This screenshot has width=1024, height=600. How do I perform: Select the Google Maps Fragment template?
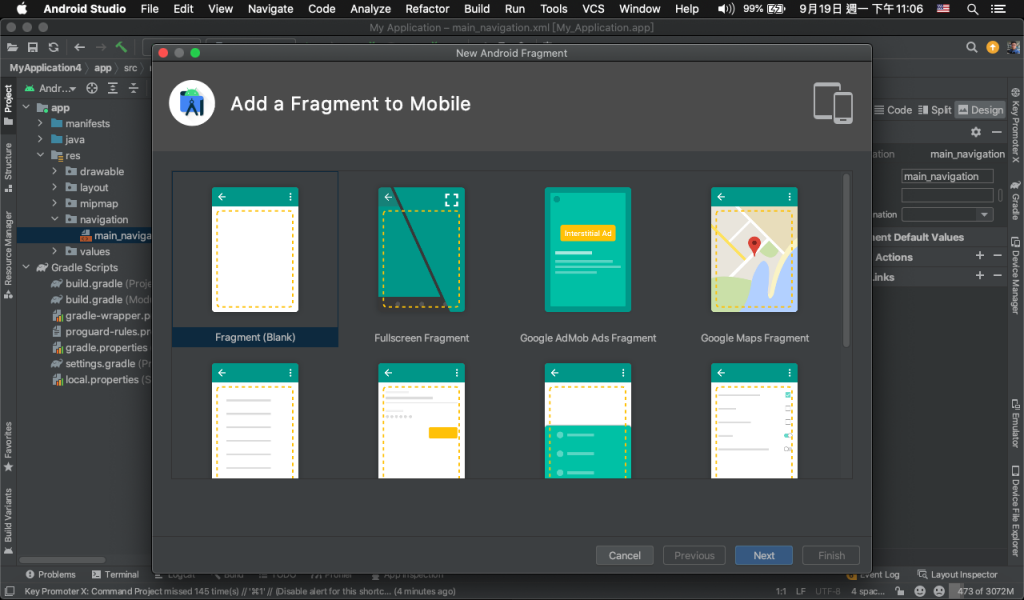point(754,259)
